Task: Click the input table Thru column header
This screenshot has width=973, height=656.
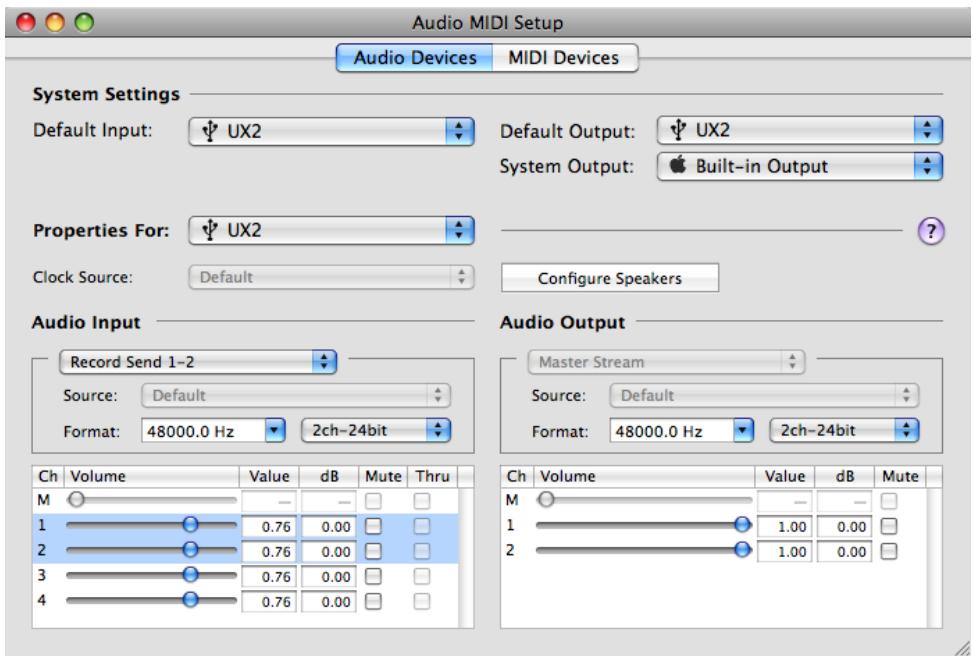Action: click(434, 477)
